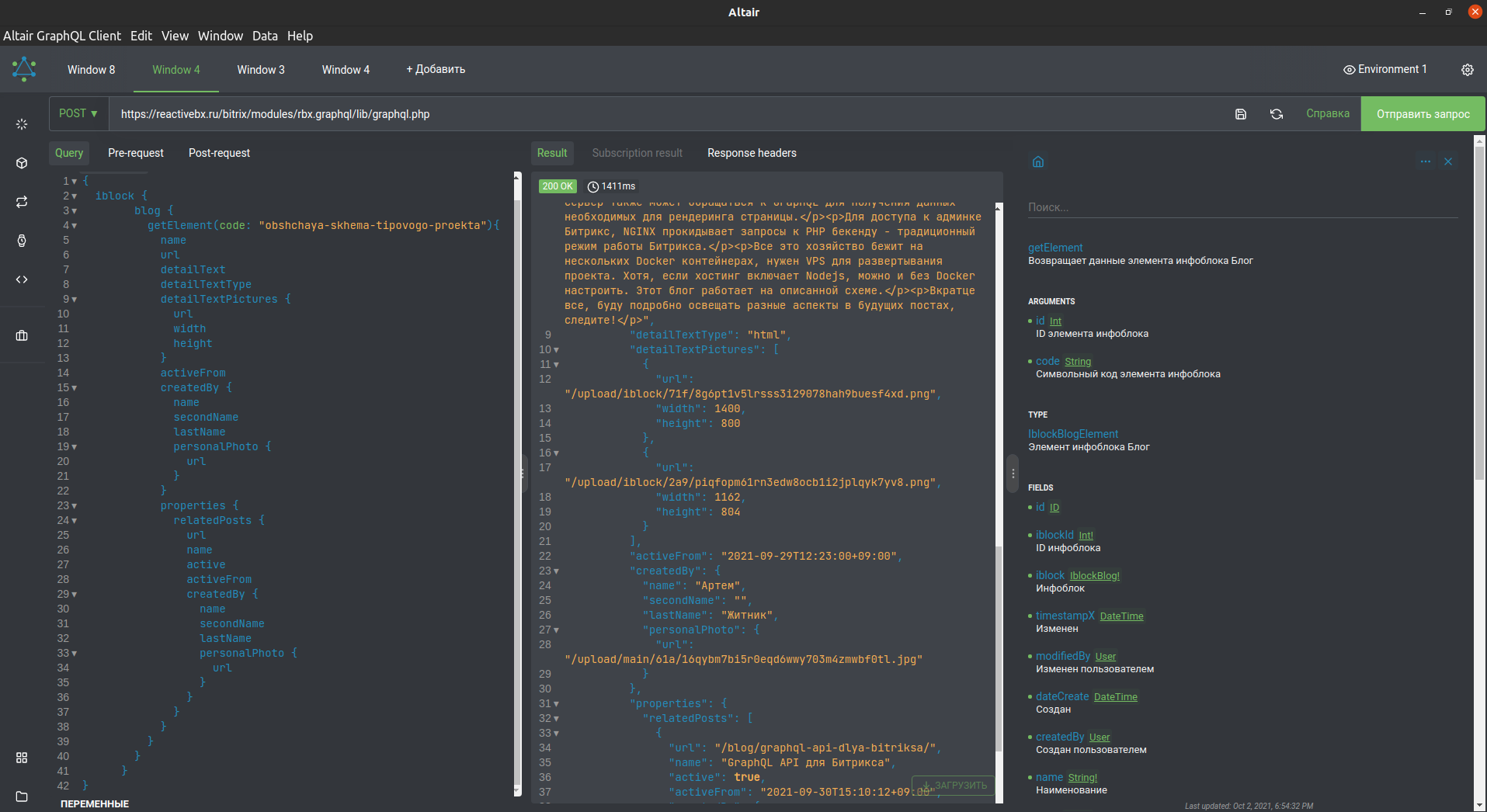Viewport: 1487px width, 812px height.
Task: Click the result pane vertical scrollbar
Action: point(999,648)
